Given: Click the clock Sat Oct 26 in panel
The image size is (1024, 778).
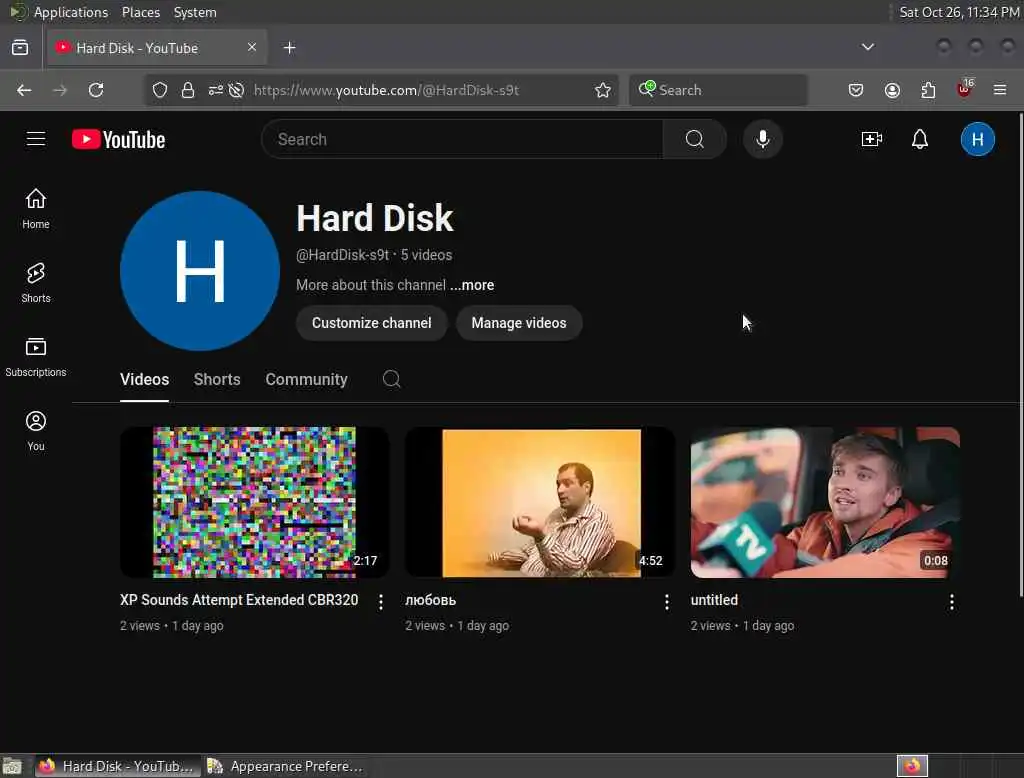Looking at the screenshot, I should click(x=959, y=12).
